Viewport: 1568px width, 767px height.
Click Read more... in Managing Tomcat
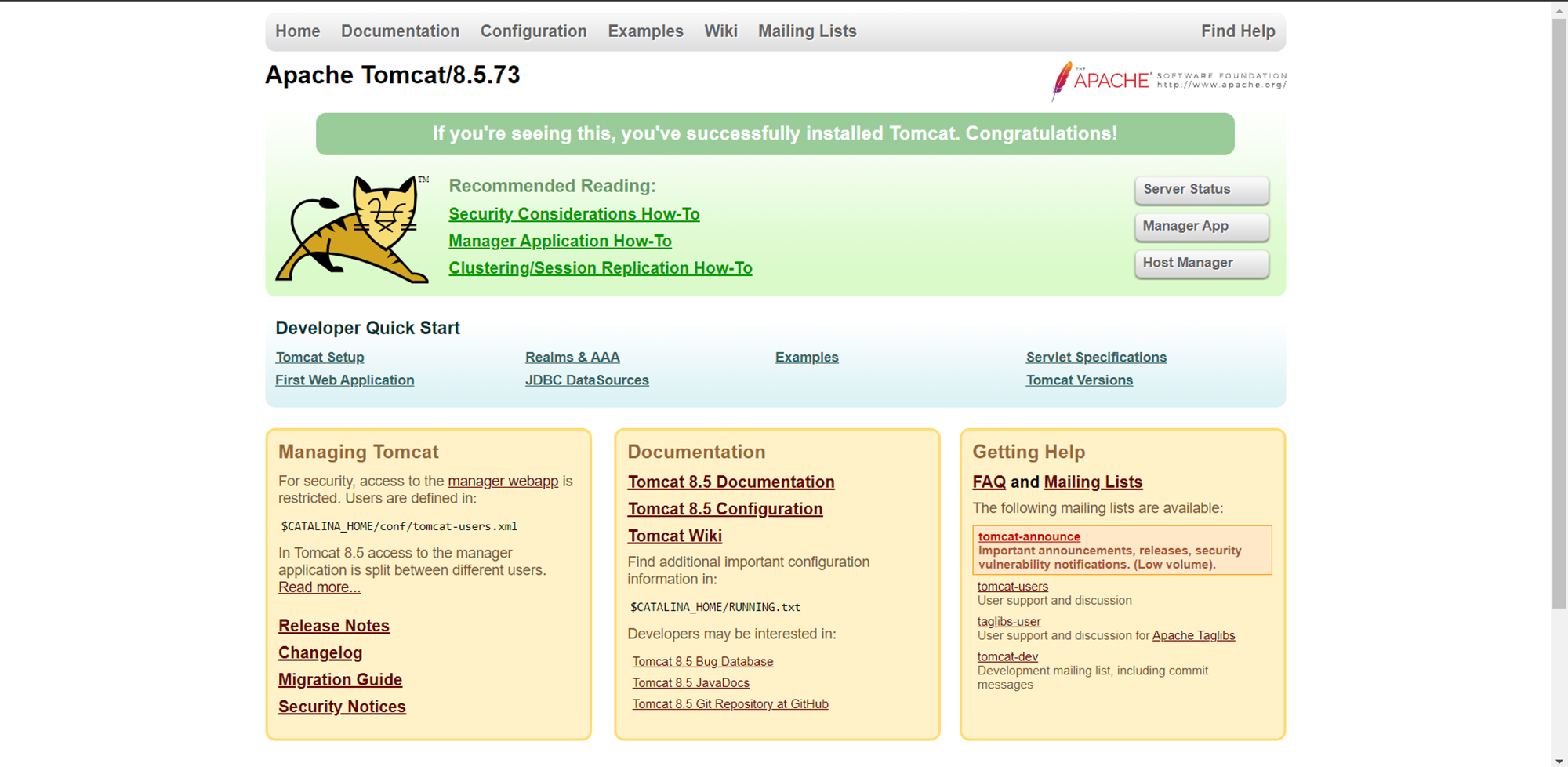319,587
